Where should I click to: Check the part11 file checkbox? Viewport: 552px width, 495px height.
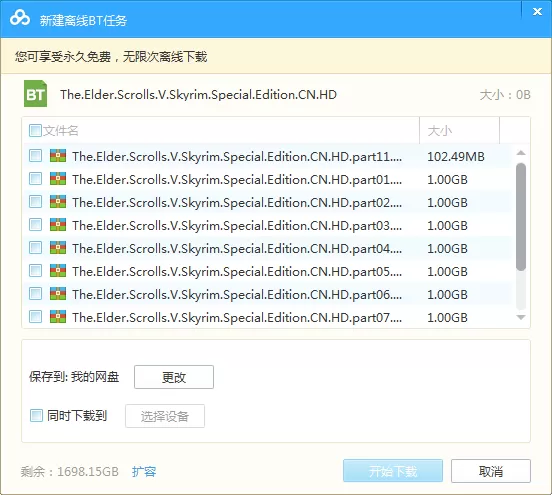[x=35, y=156]
